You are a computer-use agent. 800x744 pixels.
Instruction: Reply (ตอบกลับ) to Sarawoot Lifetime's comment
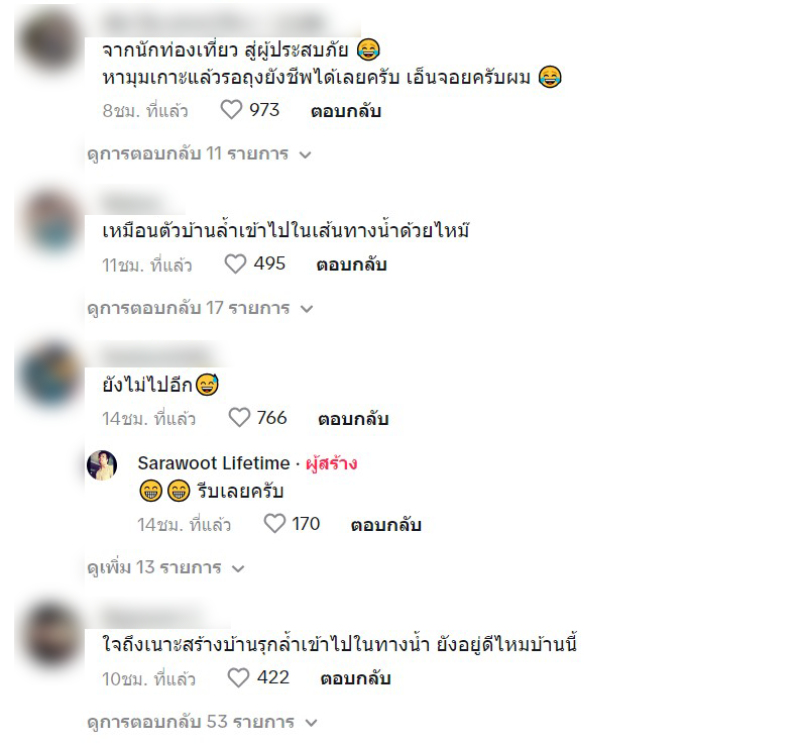coord(386,525)
